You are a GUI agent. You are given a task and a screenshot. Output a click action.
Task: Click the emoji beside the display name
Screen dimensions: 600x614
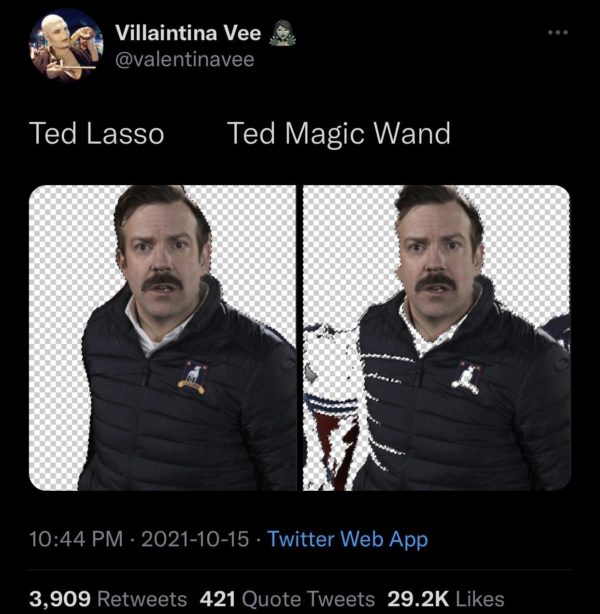[279, 34]
